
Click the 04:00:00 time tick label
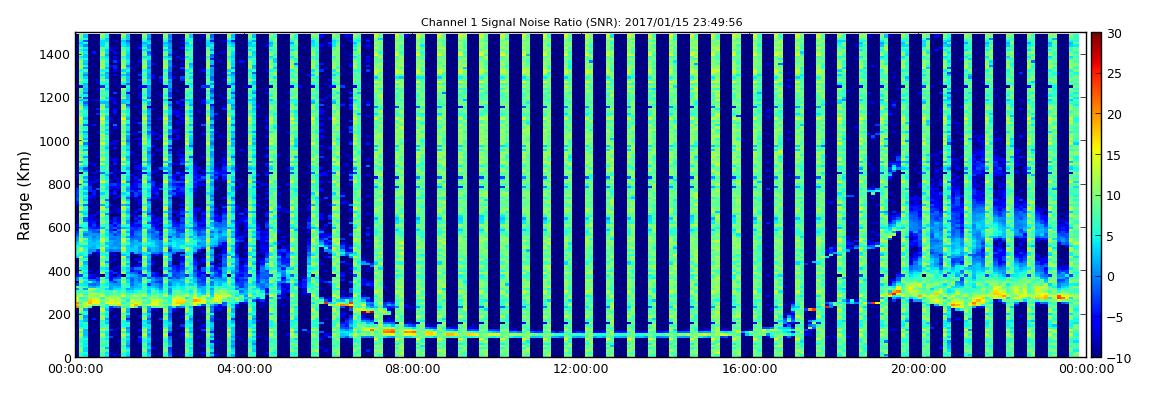point(243,370)
